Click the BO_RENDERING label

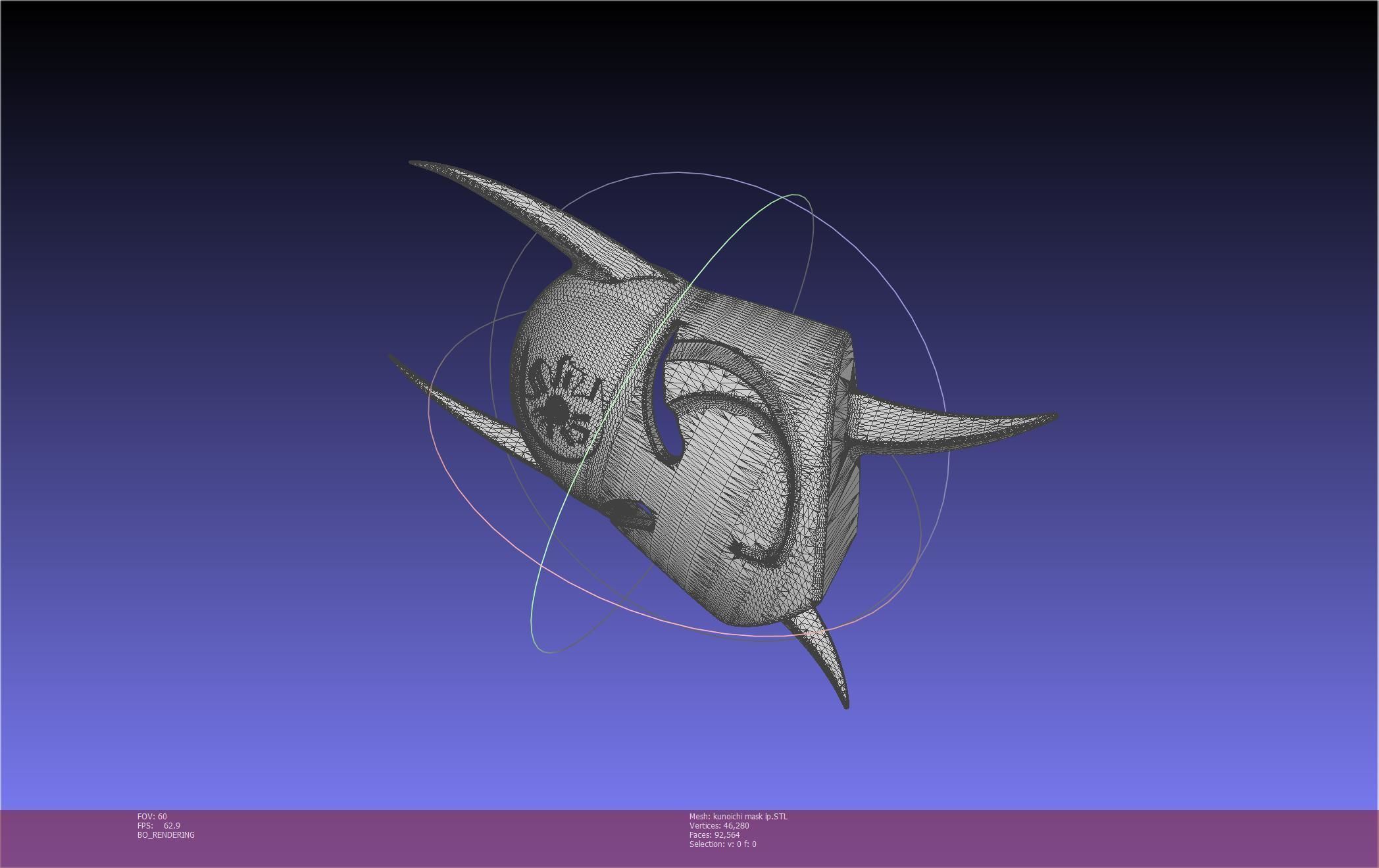pyautogui.click(x=166, y=835)
